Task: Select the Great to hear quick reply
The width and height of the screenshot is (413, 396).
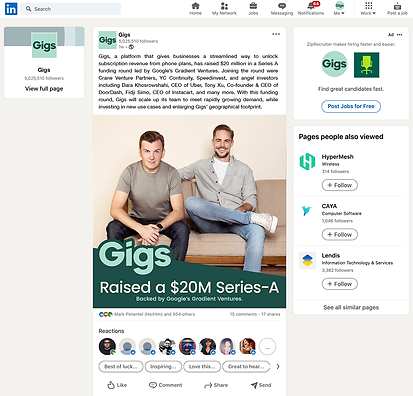Action: pos(246,367)
